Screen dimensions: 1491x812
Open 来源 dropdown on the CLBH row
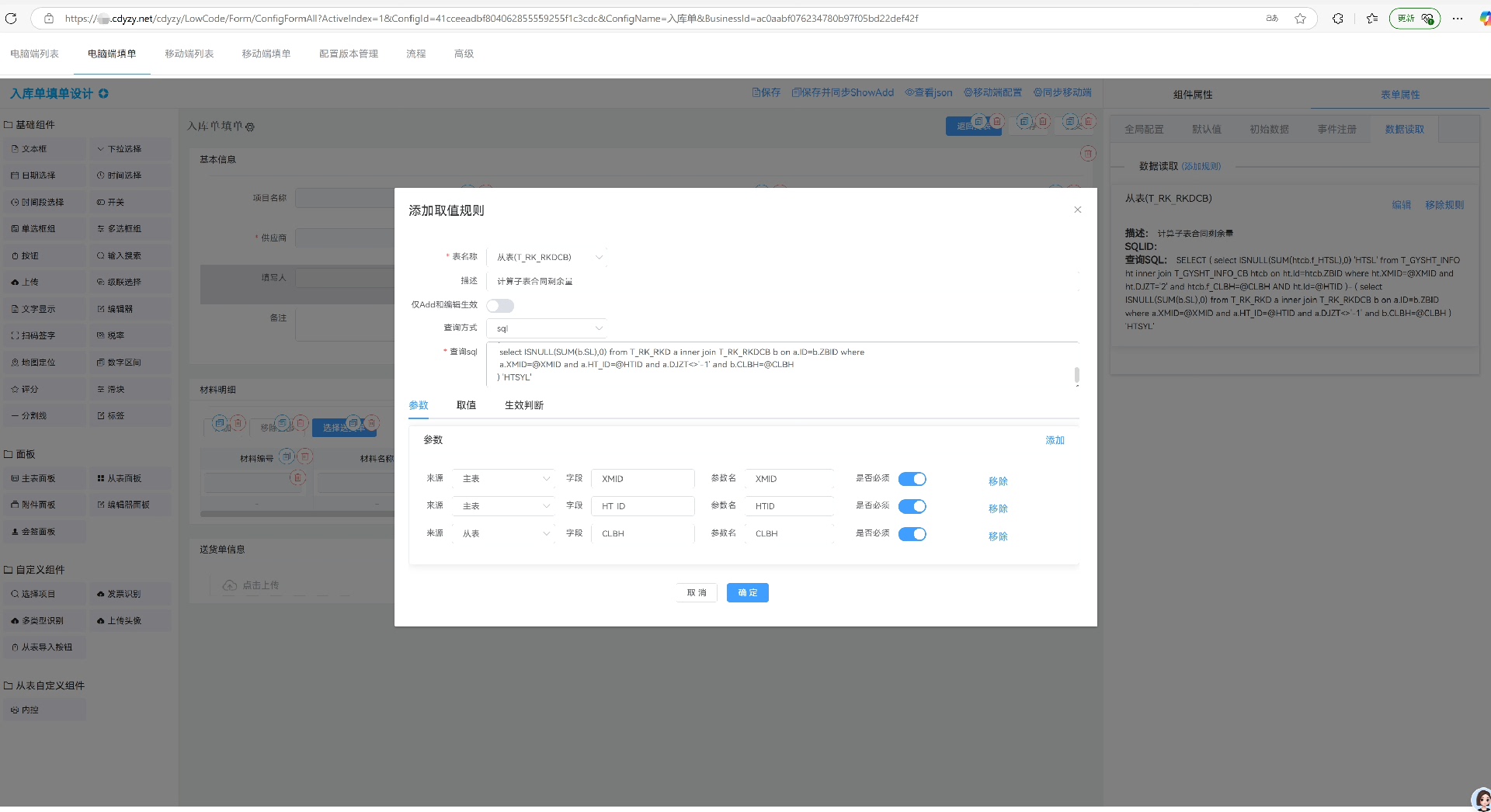point(505,534)
